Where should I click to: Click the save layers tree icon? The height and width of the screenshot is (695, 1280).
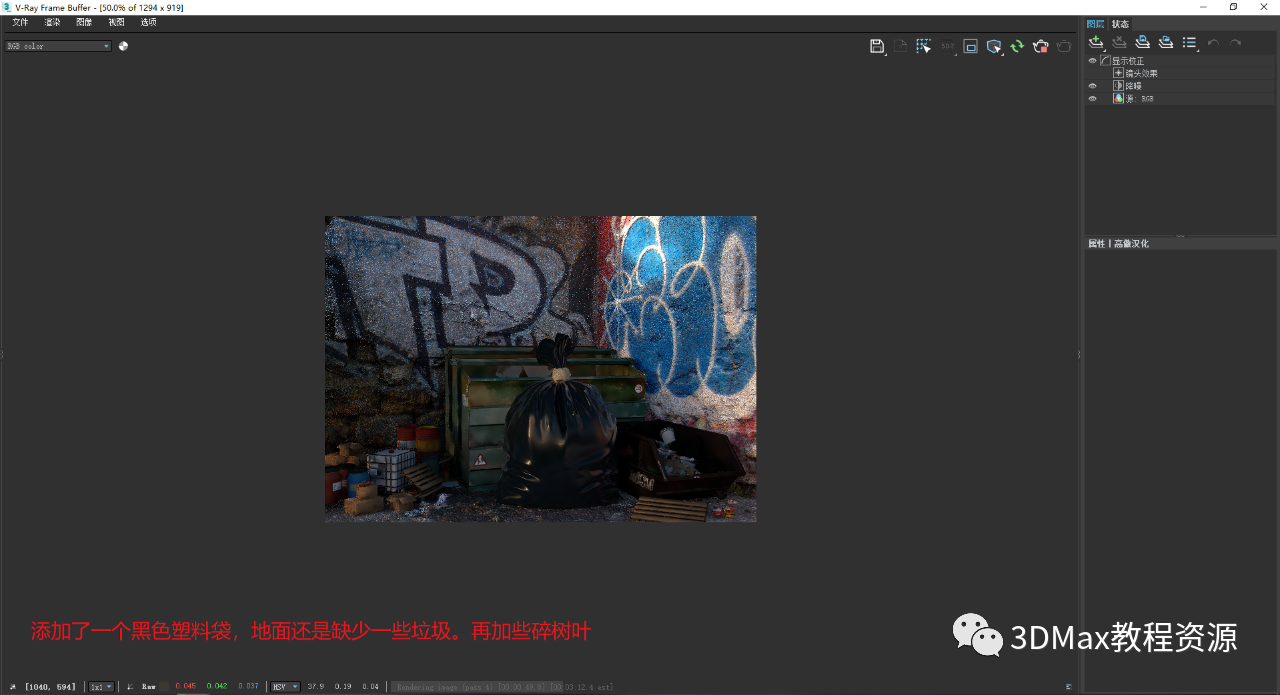click(x=1142, y=42)
